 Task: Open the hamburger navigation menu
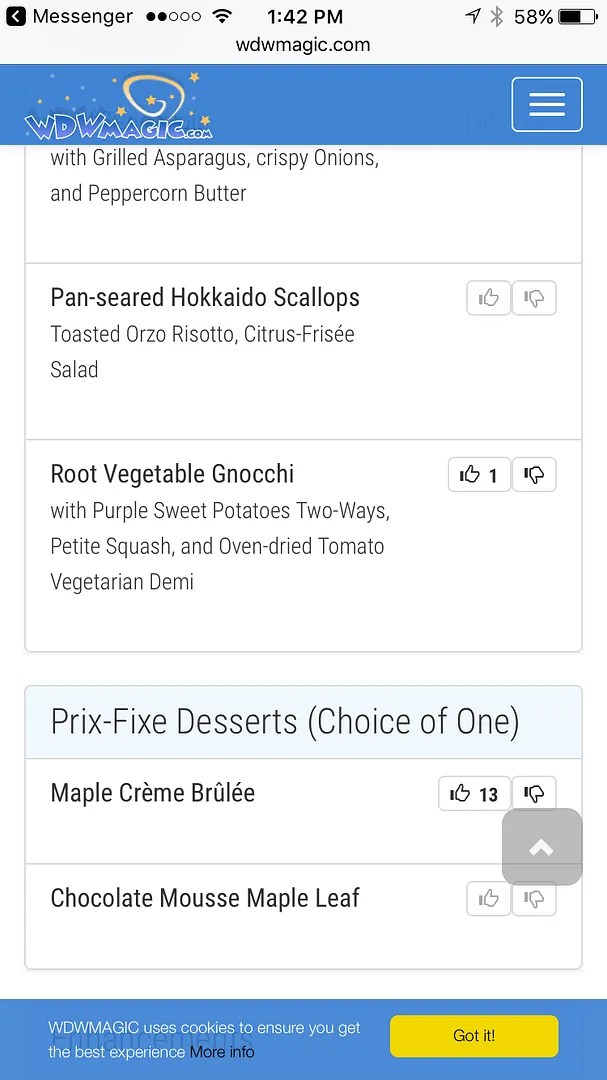coord(546,104)
